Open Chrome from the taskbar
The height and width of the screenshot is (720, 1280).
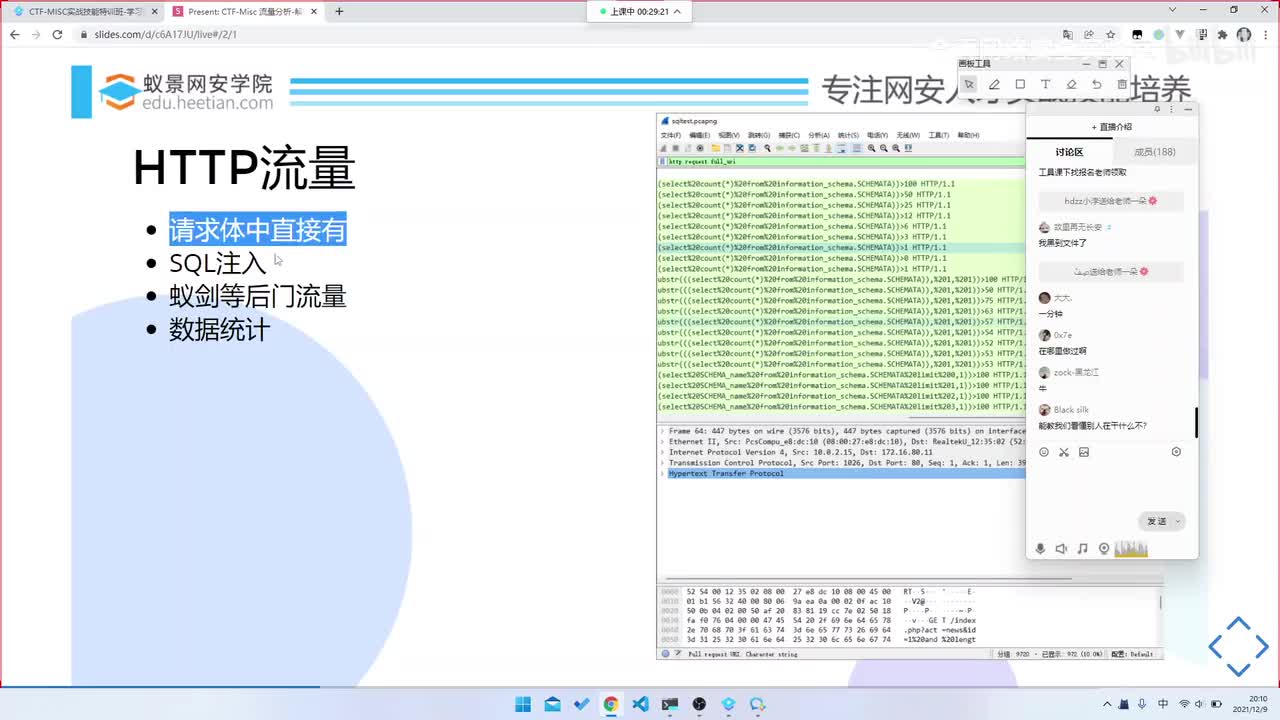point(610,704)
